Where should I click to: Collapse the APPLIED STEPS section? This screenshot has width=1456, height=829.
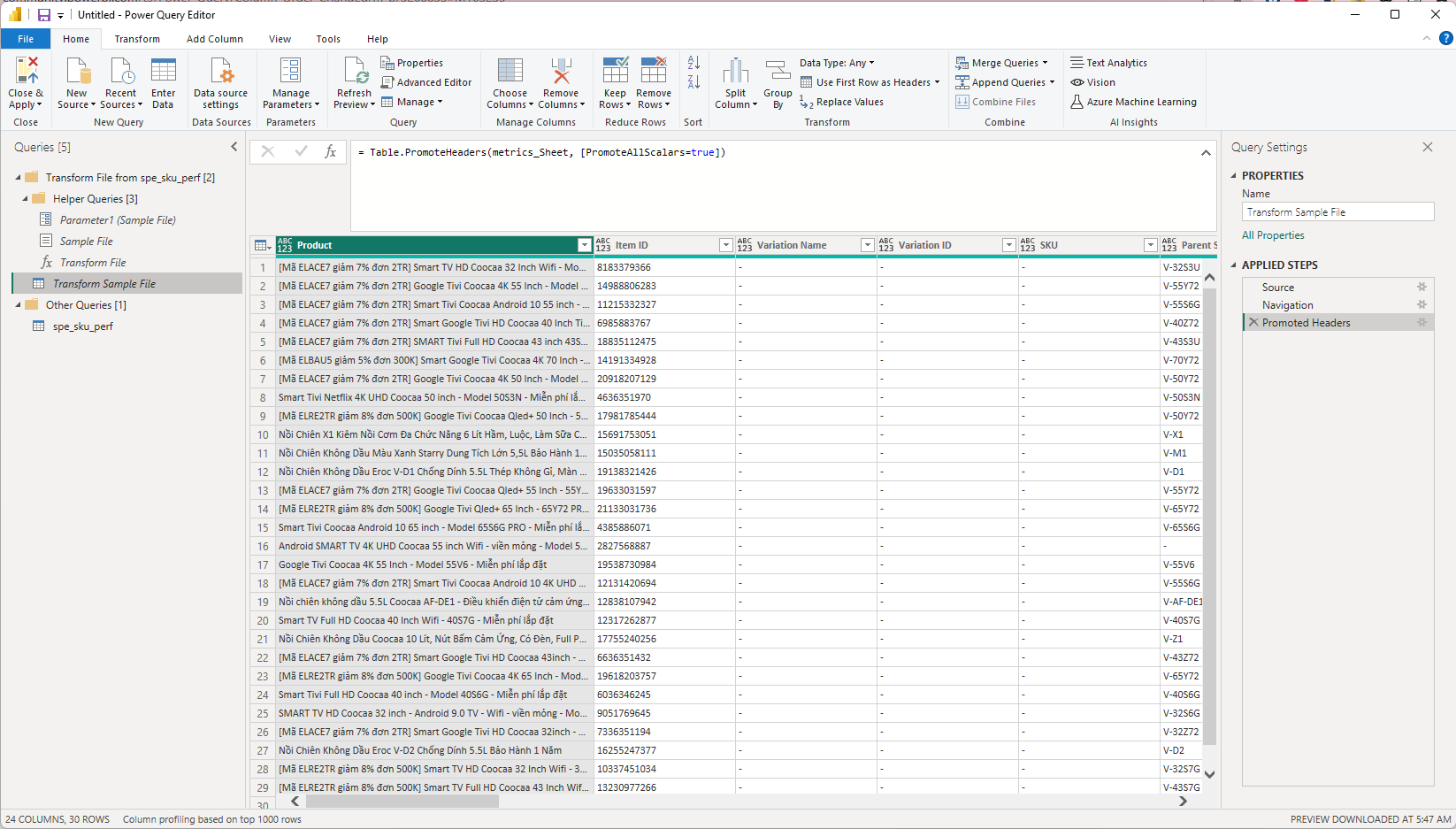tap(1234, 265)
